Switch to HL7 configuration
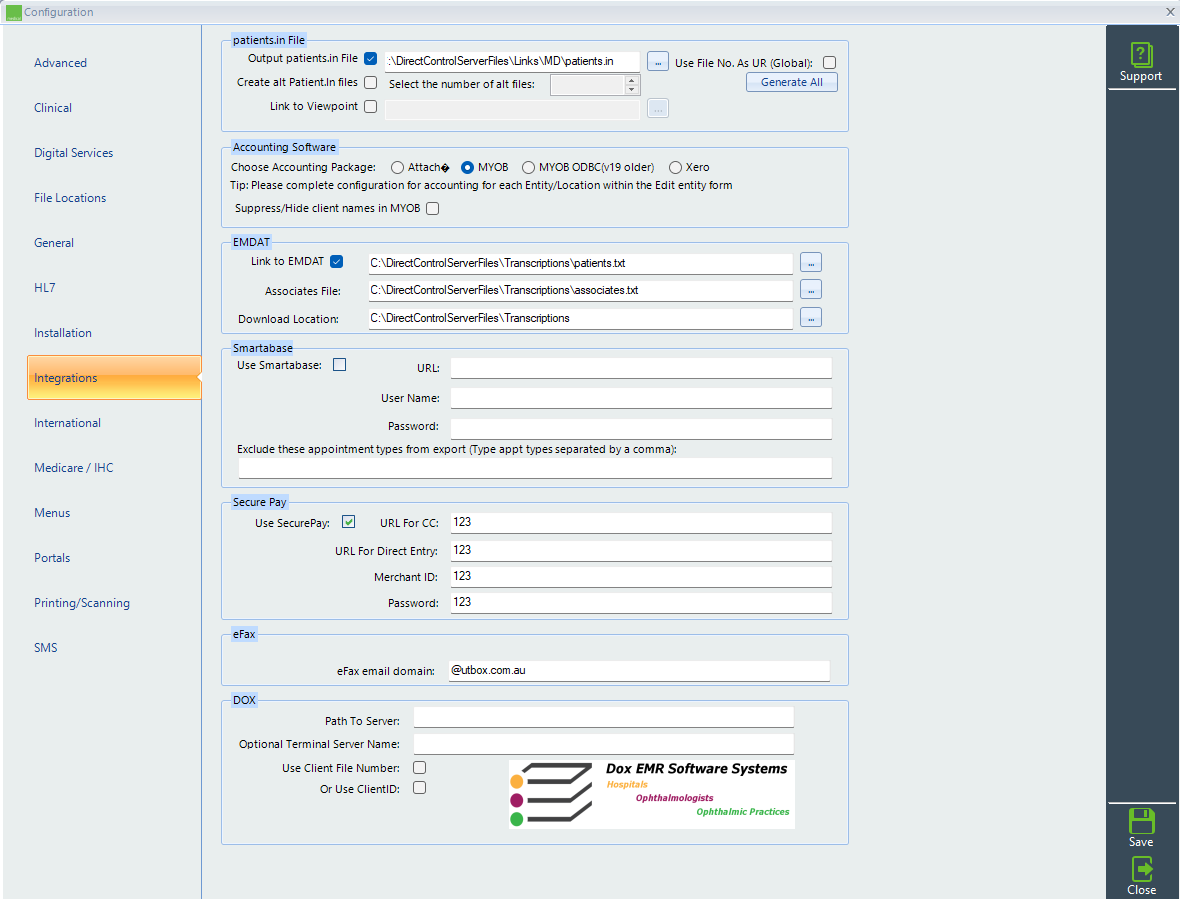The width and height of the screenshot is (1180, 899). (x=44, y=287)
